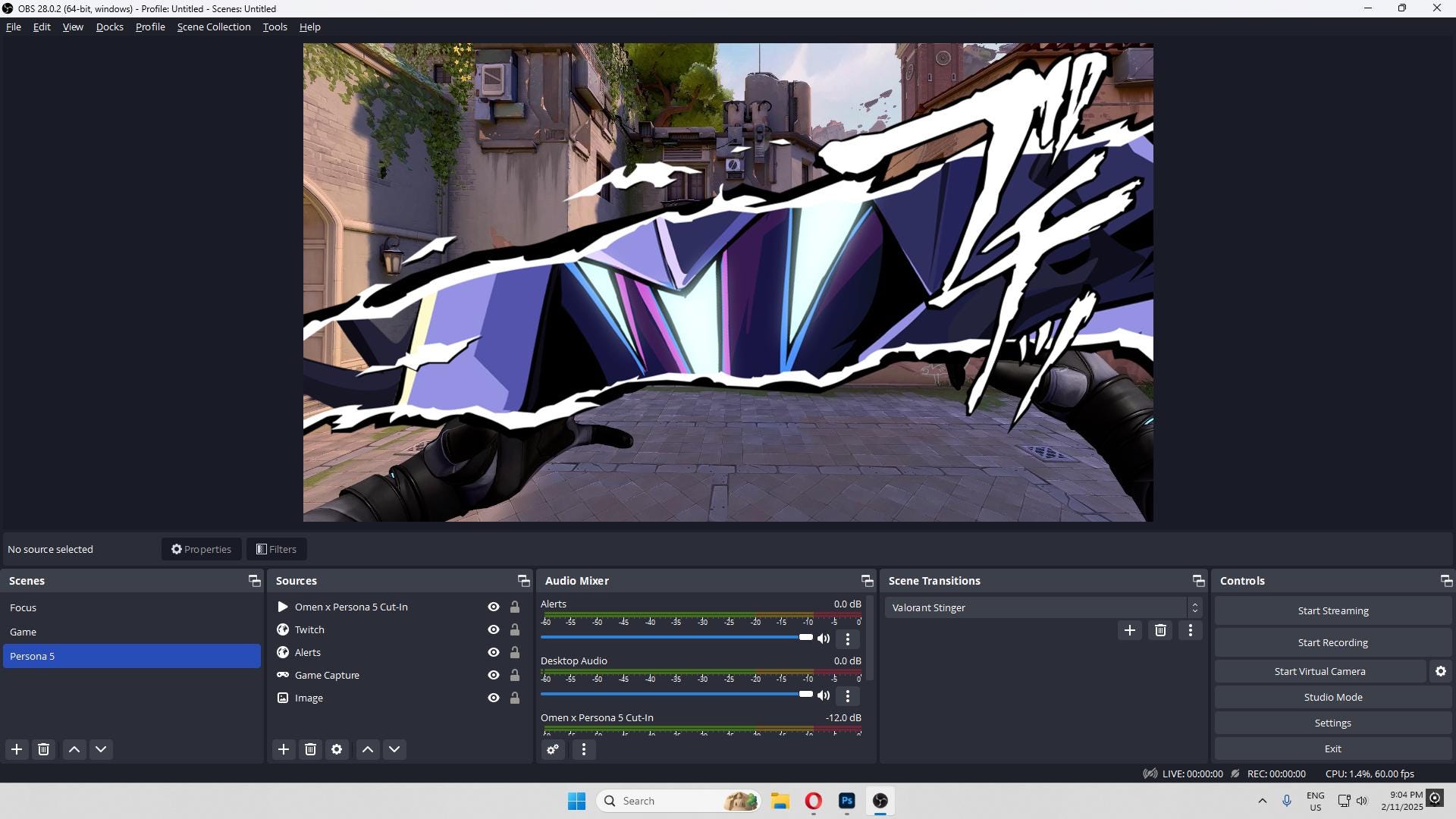The image size is (1456, 819).
Task: Open Photoshop from the taskbar
Action: pos(847,801)
